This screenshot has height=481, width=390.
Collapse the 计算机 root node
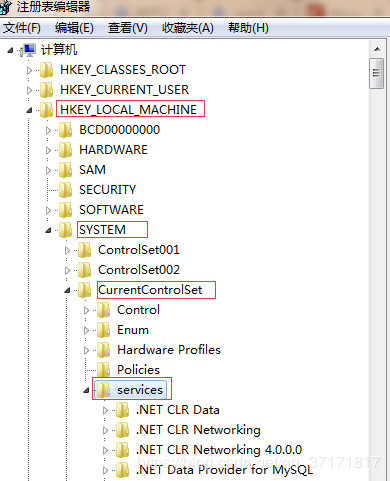coord(10,50)
